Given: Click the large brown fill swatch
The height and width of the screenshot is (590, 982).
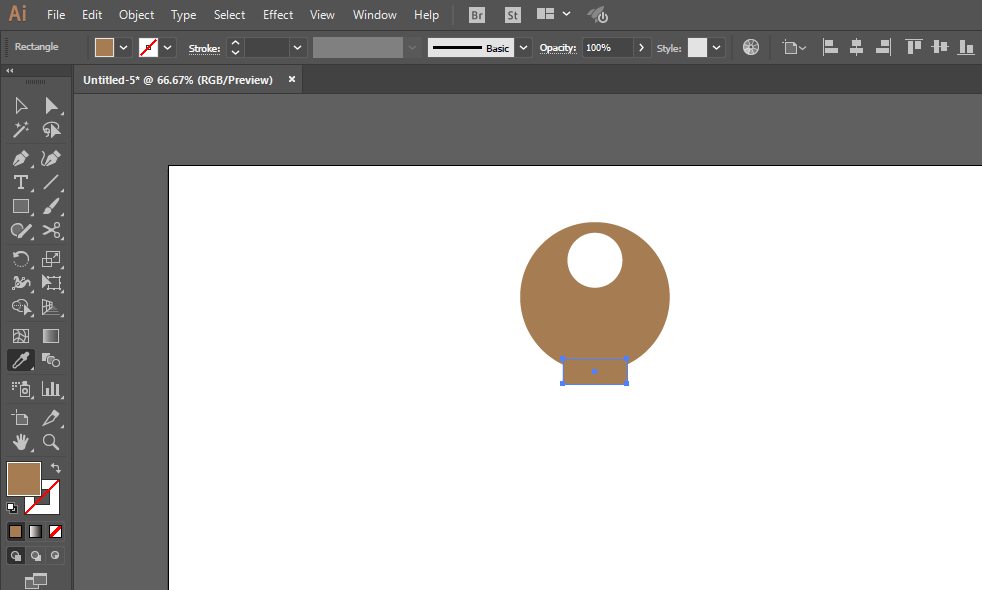Looking at the screenshot, I should [24, 479].
